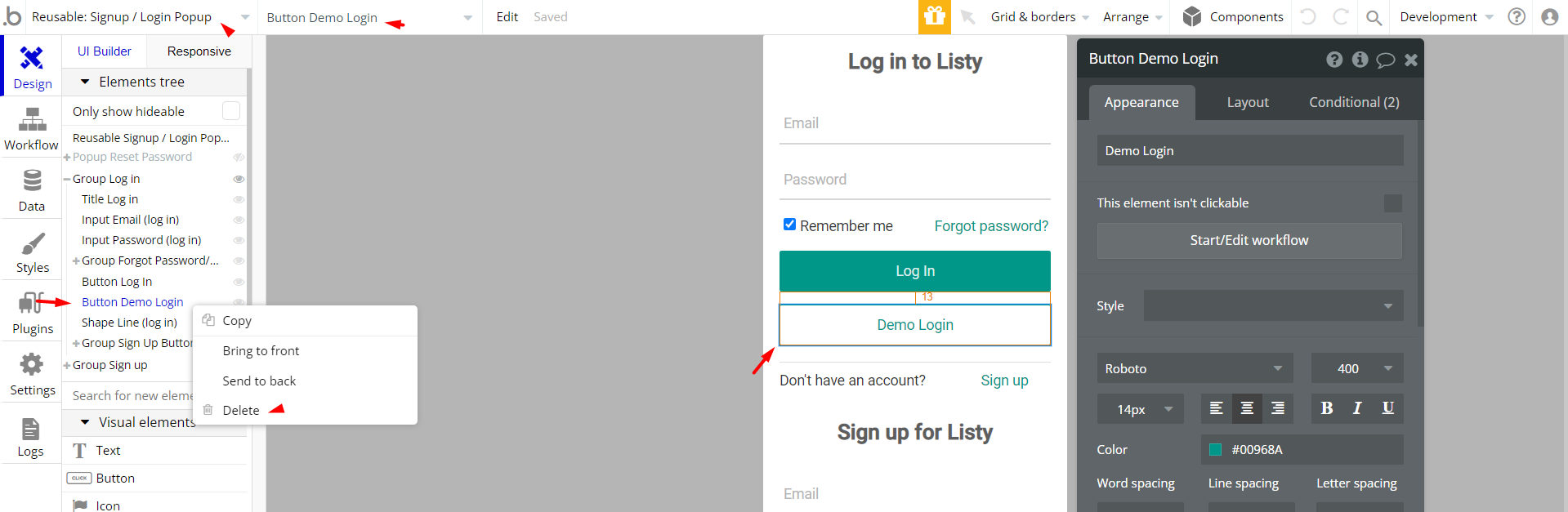1568x512 pixels.
Task: Open the Roboto font dropdown
Action: pos(1194,368)
